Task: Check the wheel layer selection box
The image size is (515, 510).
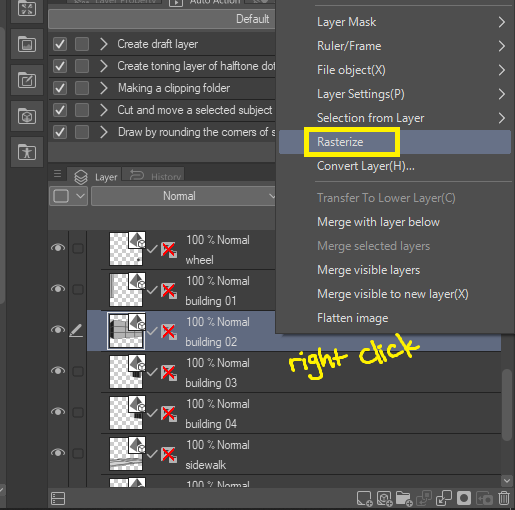Action: pyautogui.click(x=78, y=248)
